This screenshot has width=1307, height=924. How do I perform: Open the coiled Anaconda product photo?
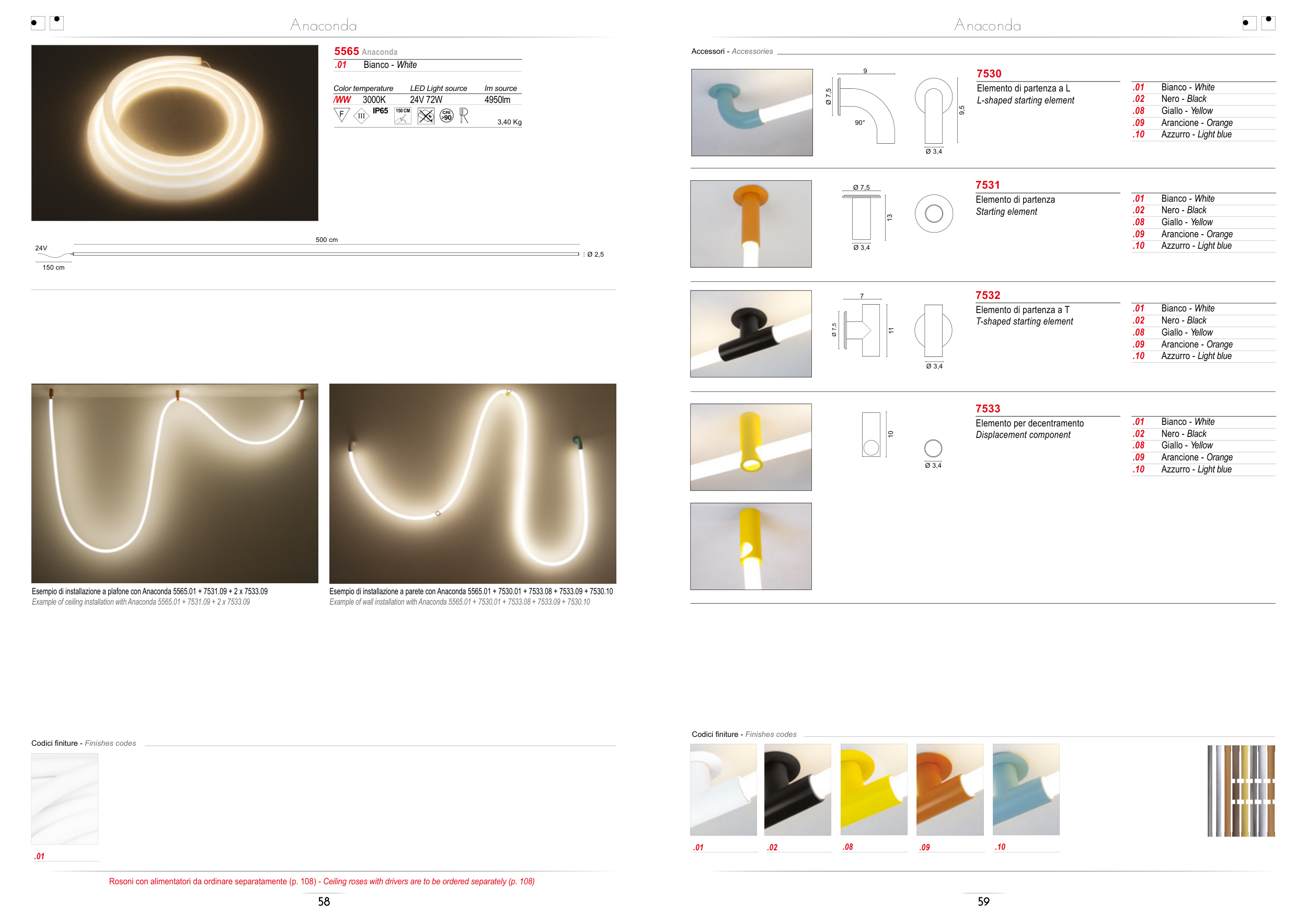pyautogui.click(x=175, y=133)
